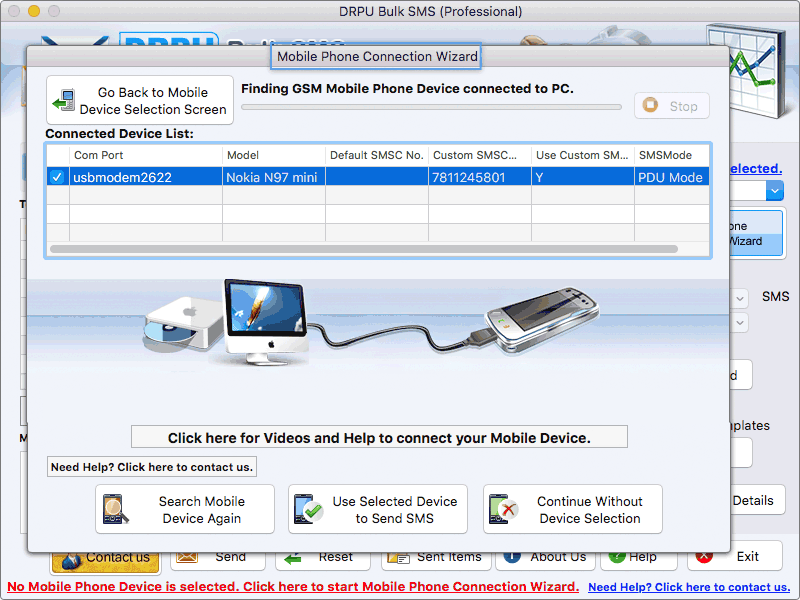800x600 pixels.
Task: Click the Stop button
Action: tap(672, 106)
